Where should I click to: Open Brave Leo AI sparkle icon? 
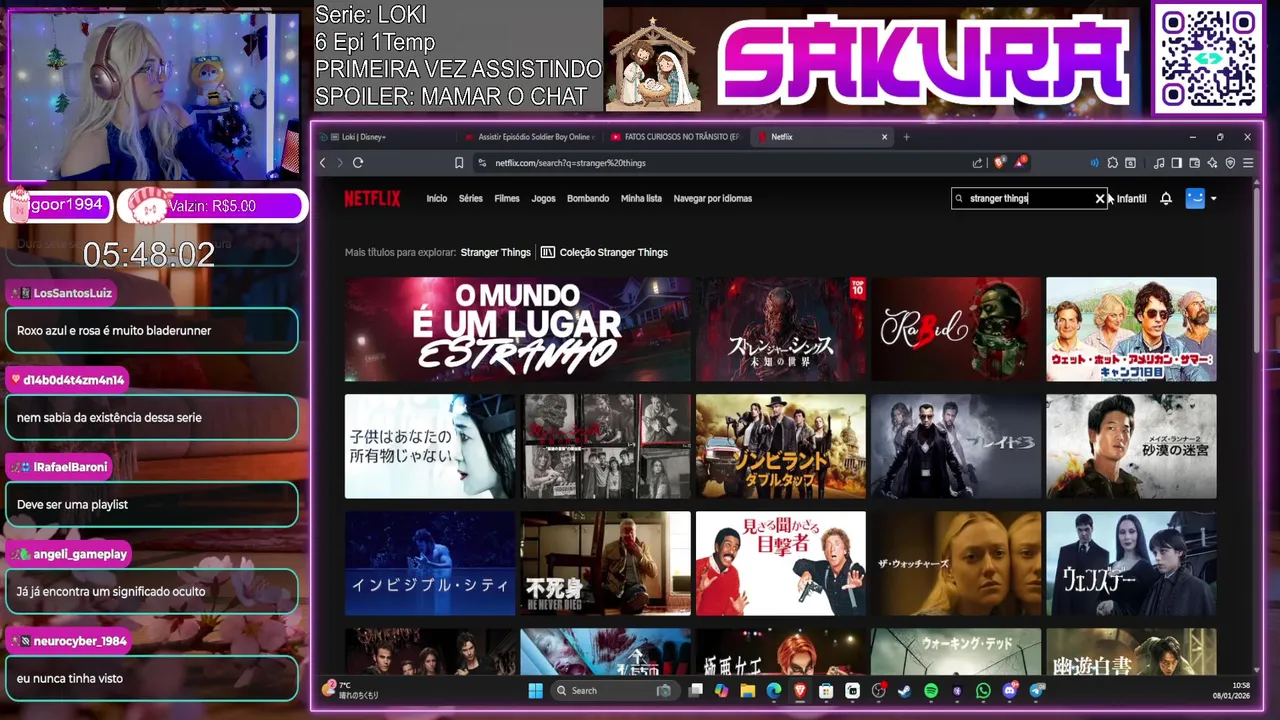click(1212, 163)
